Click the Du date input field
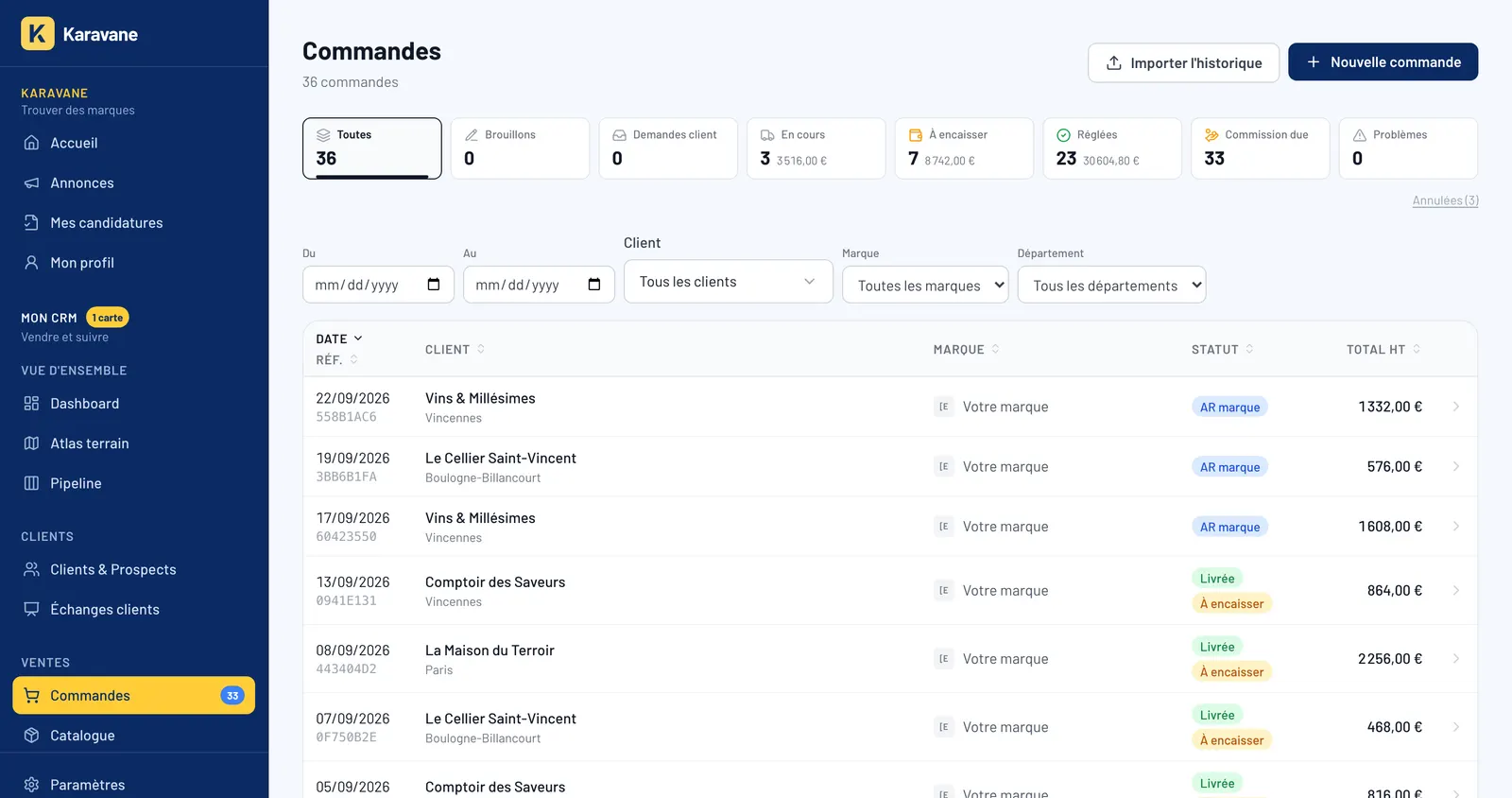Screen dimensions: 1512x798 click(x=378, y=285)
